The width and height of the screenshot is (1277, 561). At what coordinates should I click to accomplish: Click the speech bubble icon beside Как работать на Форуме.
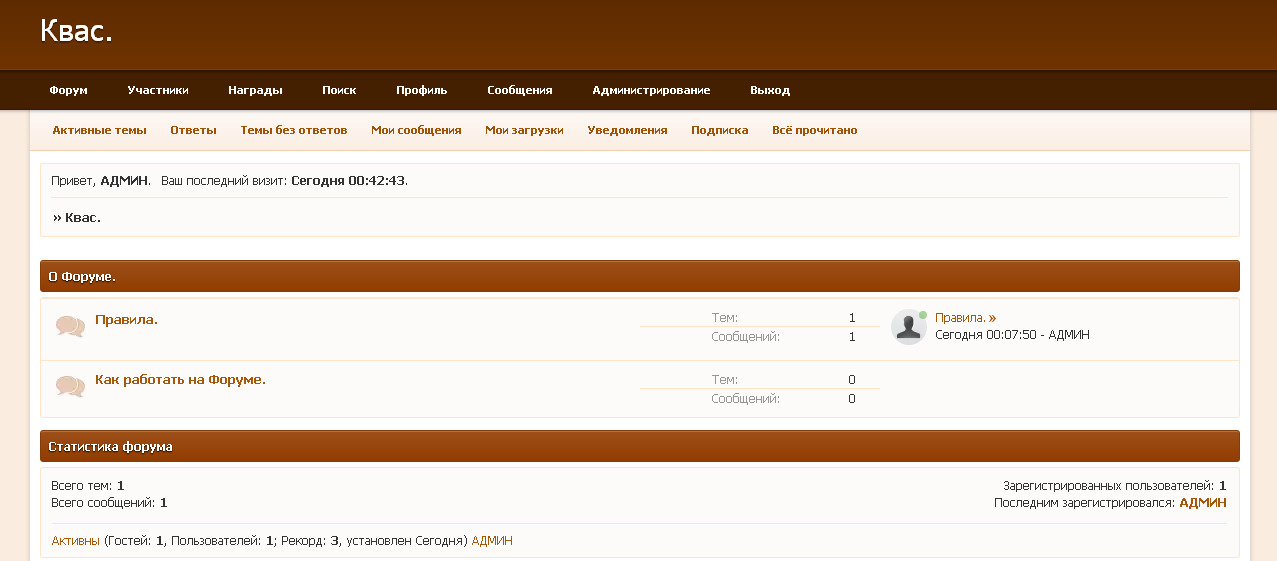(70, 386)
